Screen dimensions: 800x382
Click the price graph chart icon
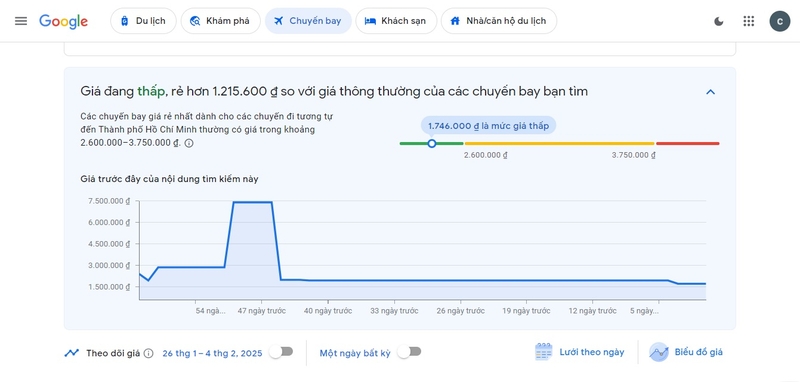(659, 352)
